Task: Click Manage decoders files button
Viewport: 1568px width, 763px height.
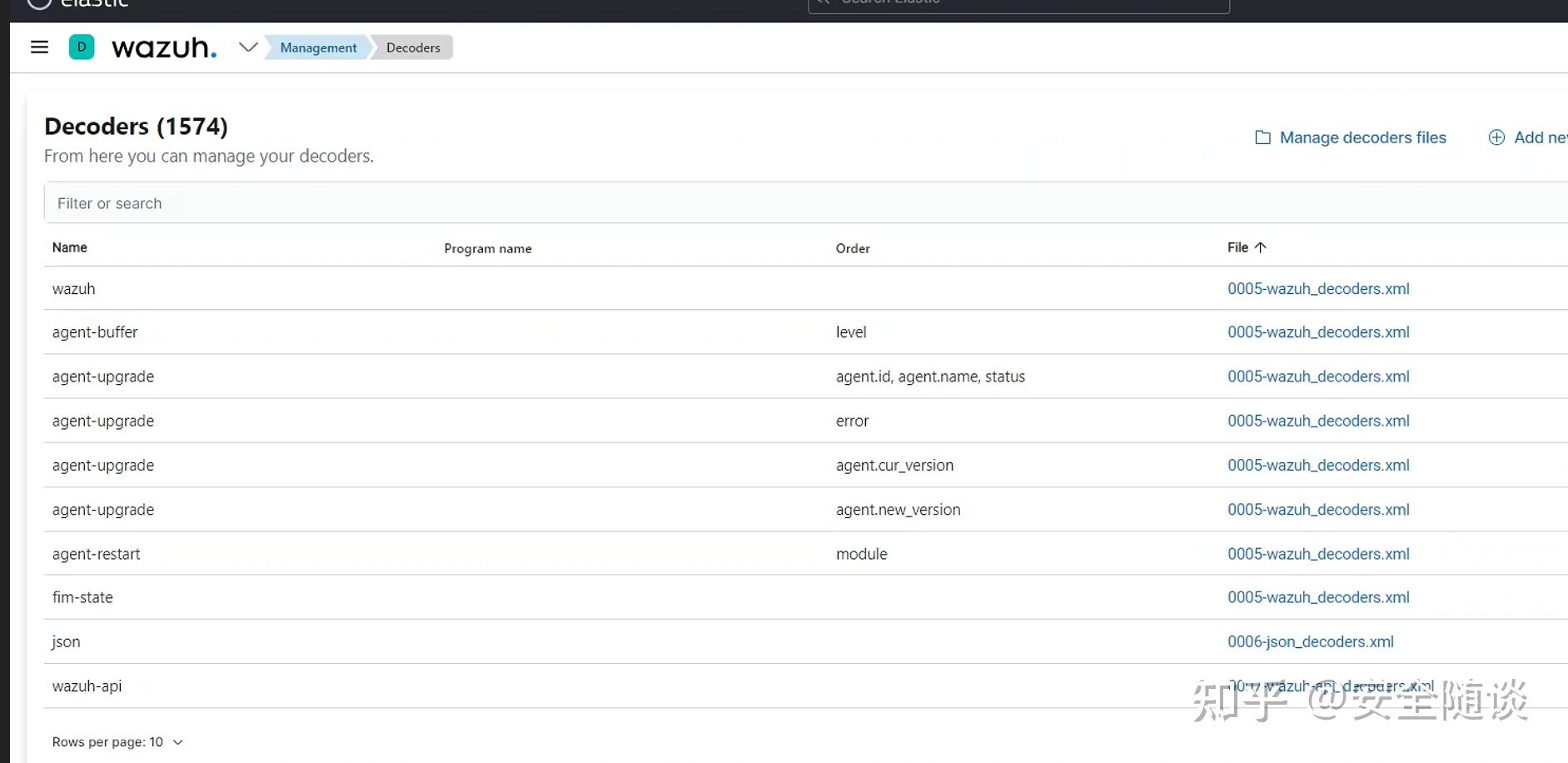Action: 1362,137
